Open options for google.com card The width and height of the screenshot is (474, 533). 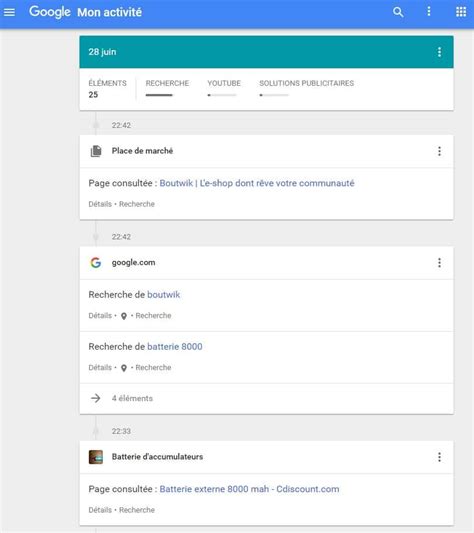[439, 262]
